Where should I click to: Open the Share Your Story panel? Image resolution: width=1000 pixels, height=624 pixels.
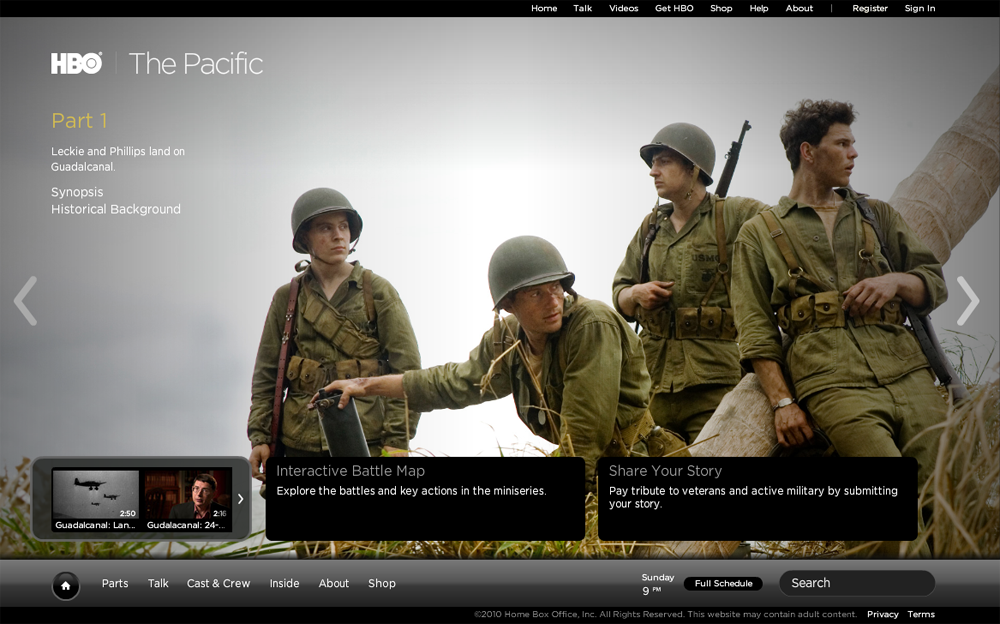point(758,499)
